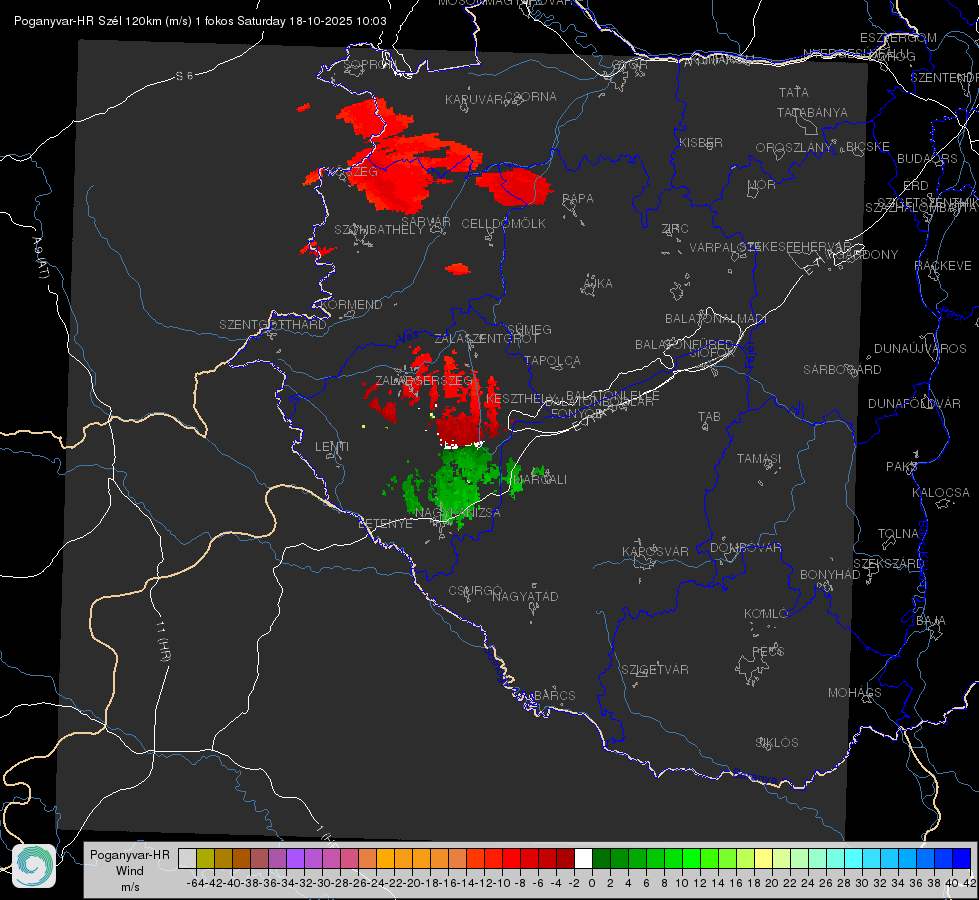Click the TAB town label
The height and width of the screenshot is (900, 979).
click(x=709, y=416)
